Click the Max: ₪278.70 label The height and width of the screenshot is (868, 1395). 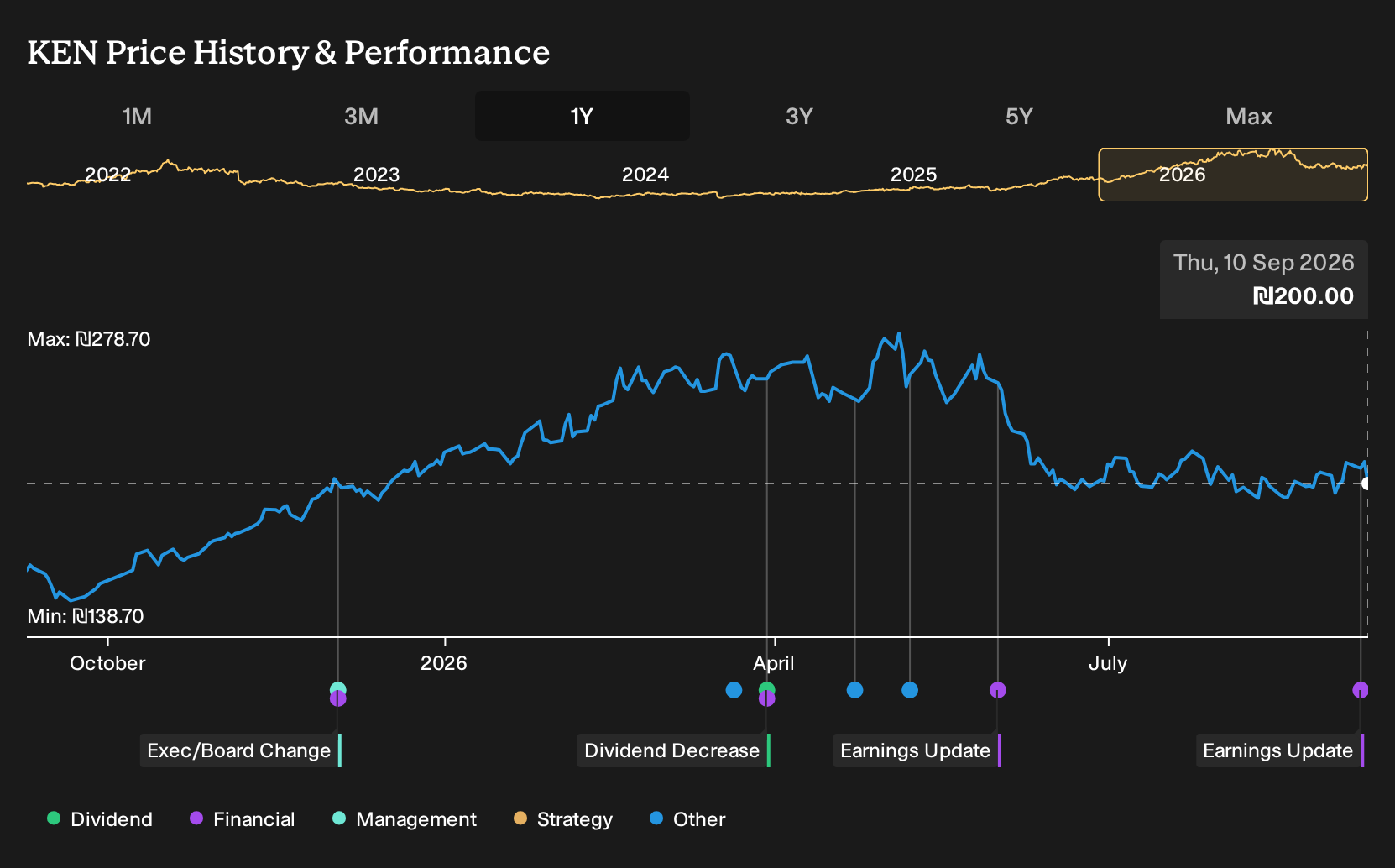[x=89, y=339]
